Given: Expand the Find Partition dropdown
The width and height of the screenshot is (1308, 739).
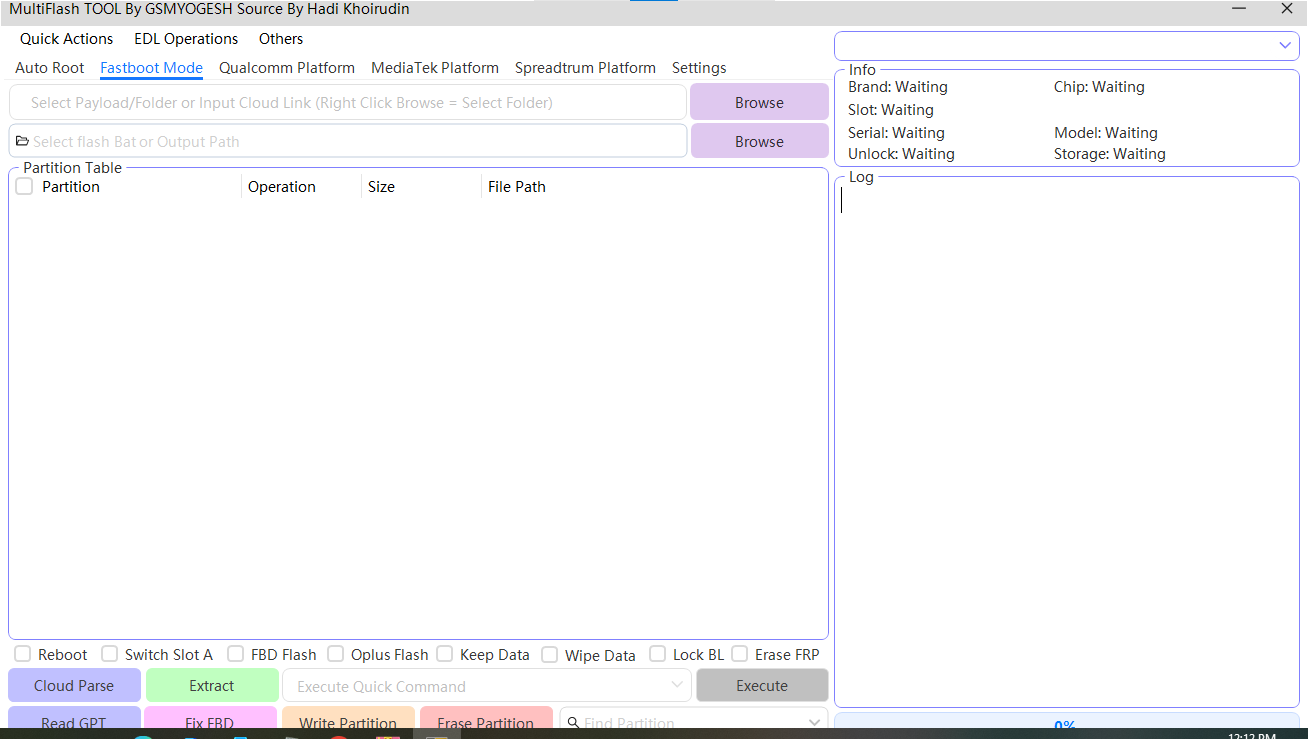Looking at the screenshot, I should pyautogui.click(x=813, y=722).
